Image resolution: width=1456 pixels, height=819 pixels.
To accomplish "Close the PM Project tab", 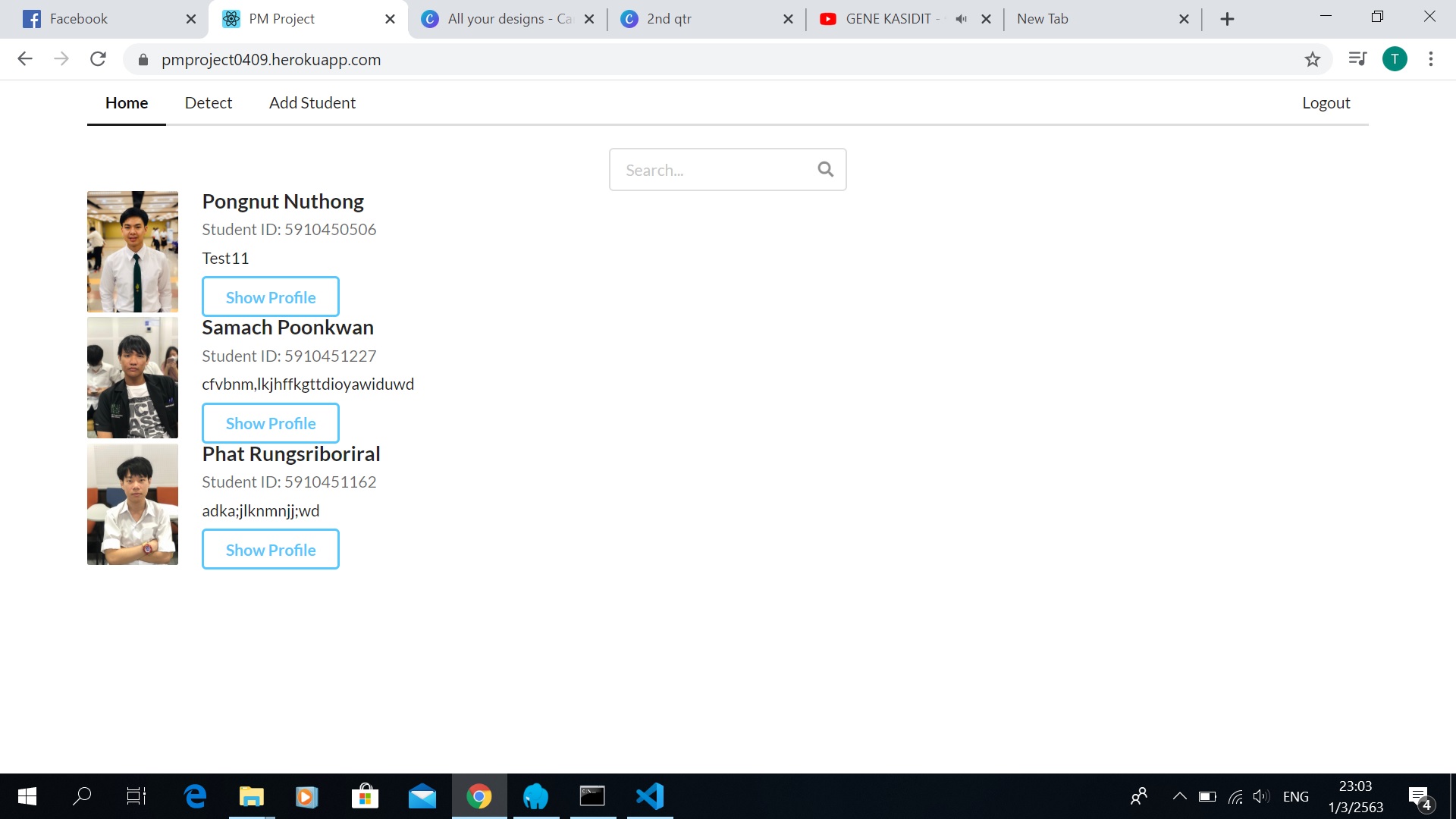I will [390, 19].
